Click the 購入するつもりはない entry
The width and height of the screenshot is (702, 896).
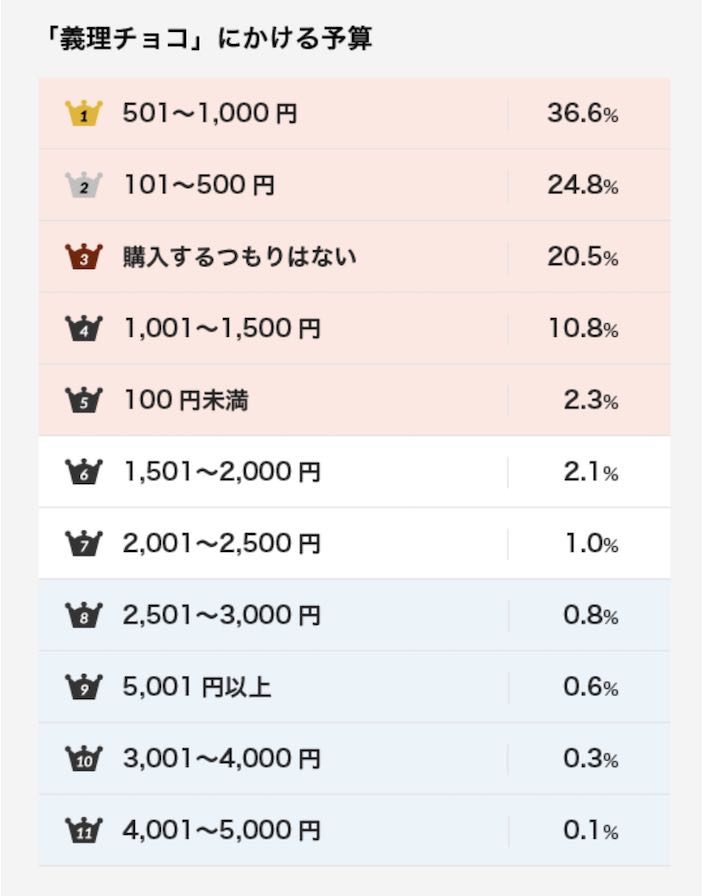tap(240, 257)
